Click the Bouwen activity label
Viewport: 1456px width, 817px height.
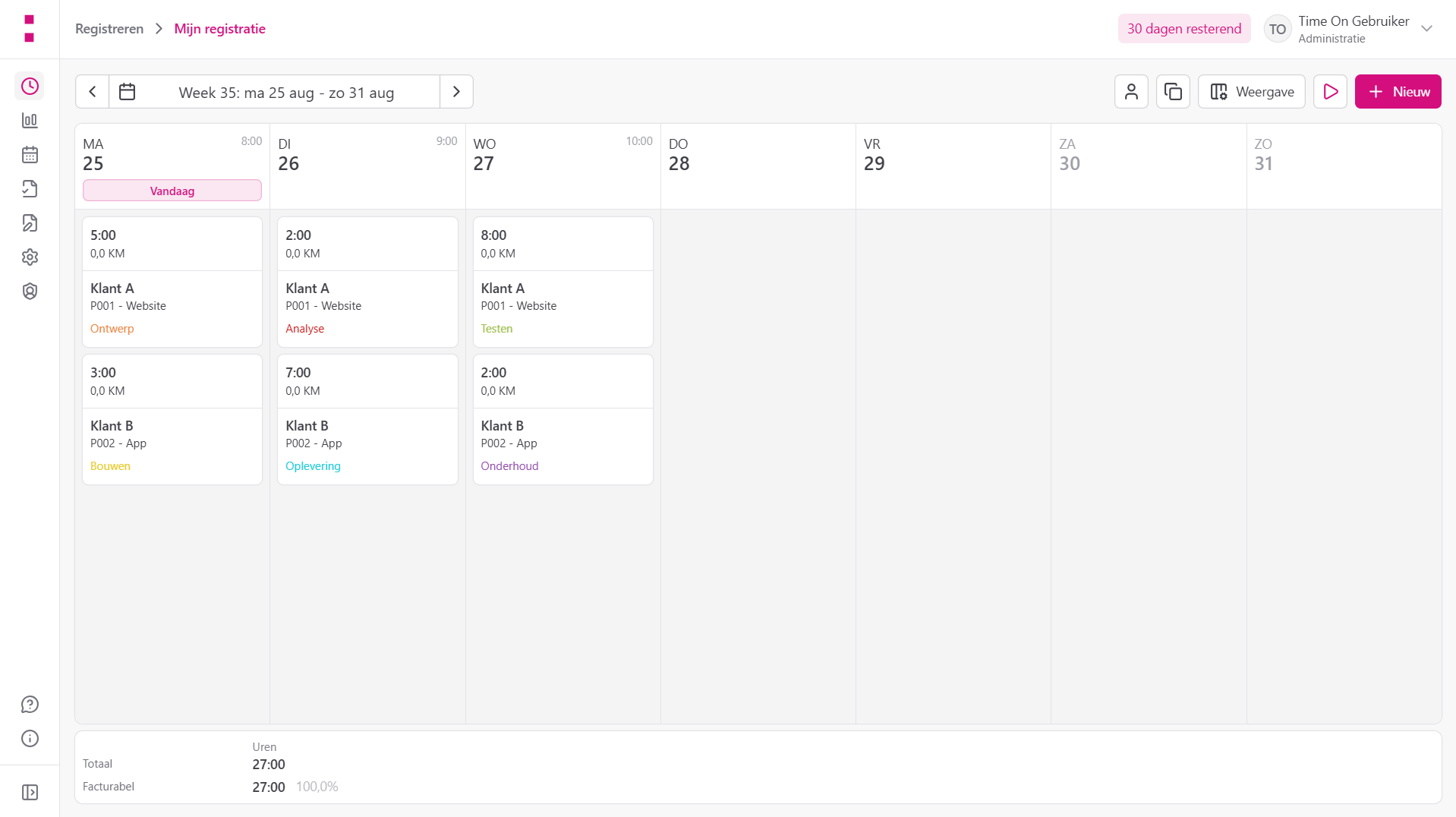click(110, 466)
